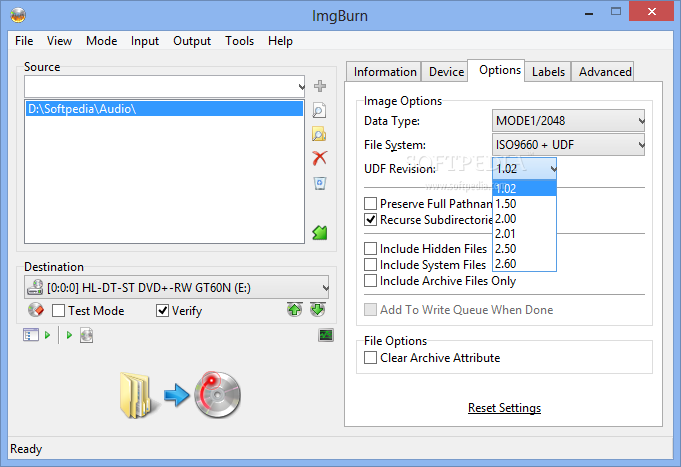Switch to the Labels tab

[548, 72]
